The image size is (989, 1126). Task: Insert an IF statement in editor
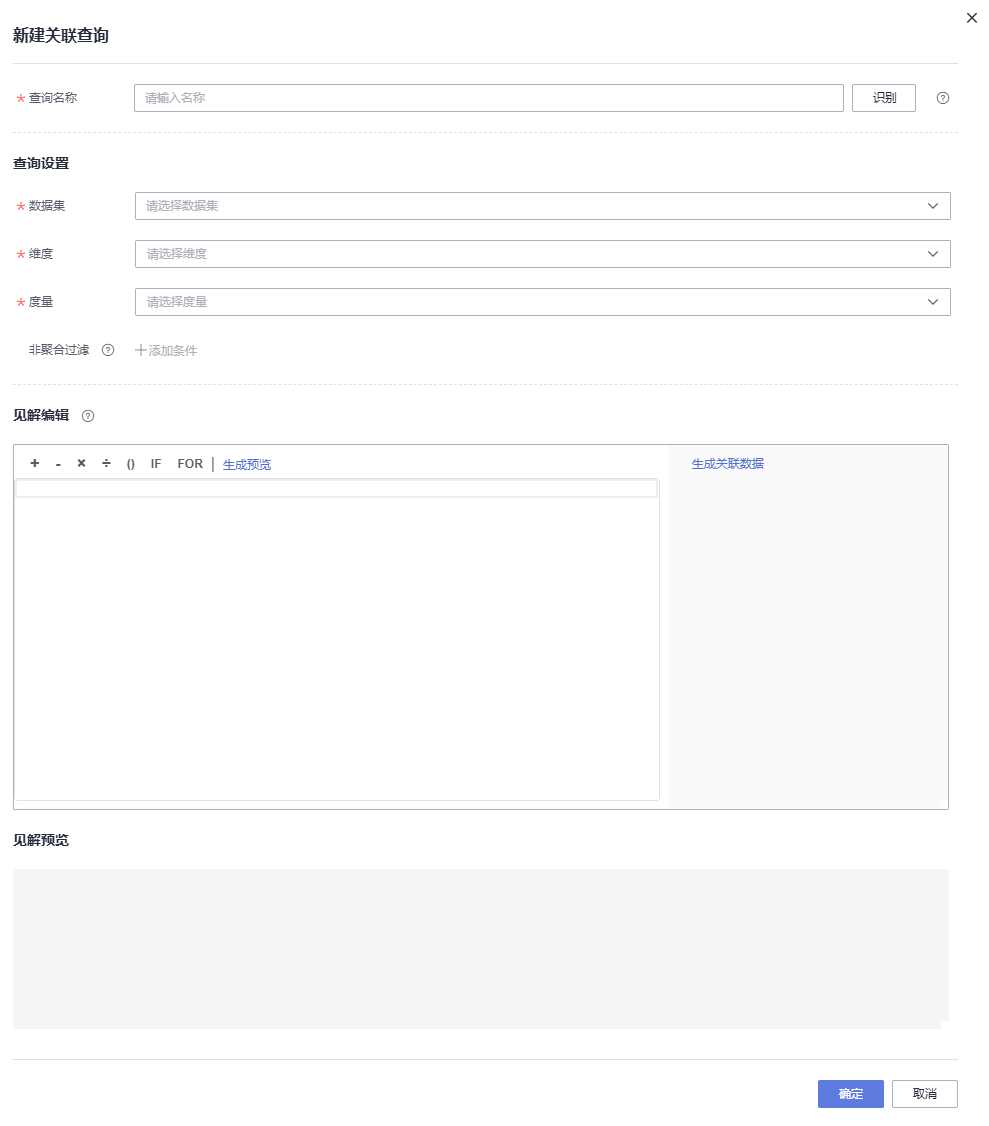coord(156,464)
